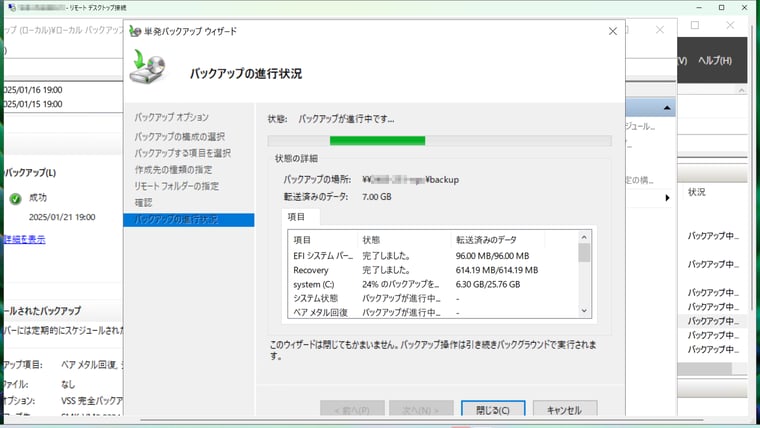Select the バックアップの構成の選択 step
Viewport: 760px width, 428px height.
tap(179, 137)
